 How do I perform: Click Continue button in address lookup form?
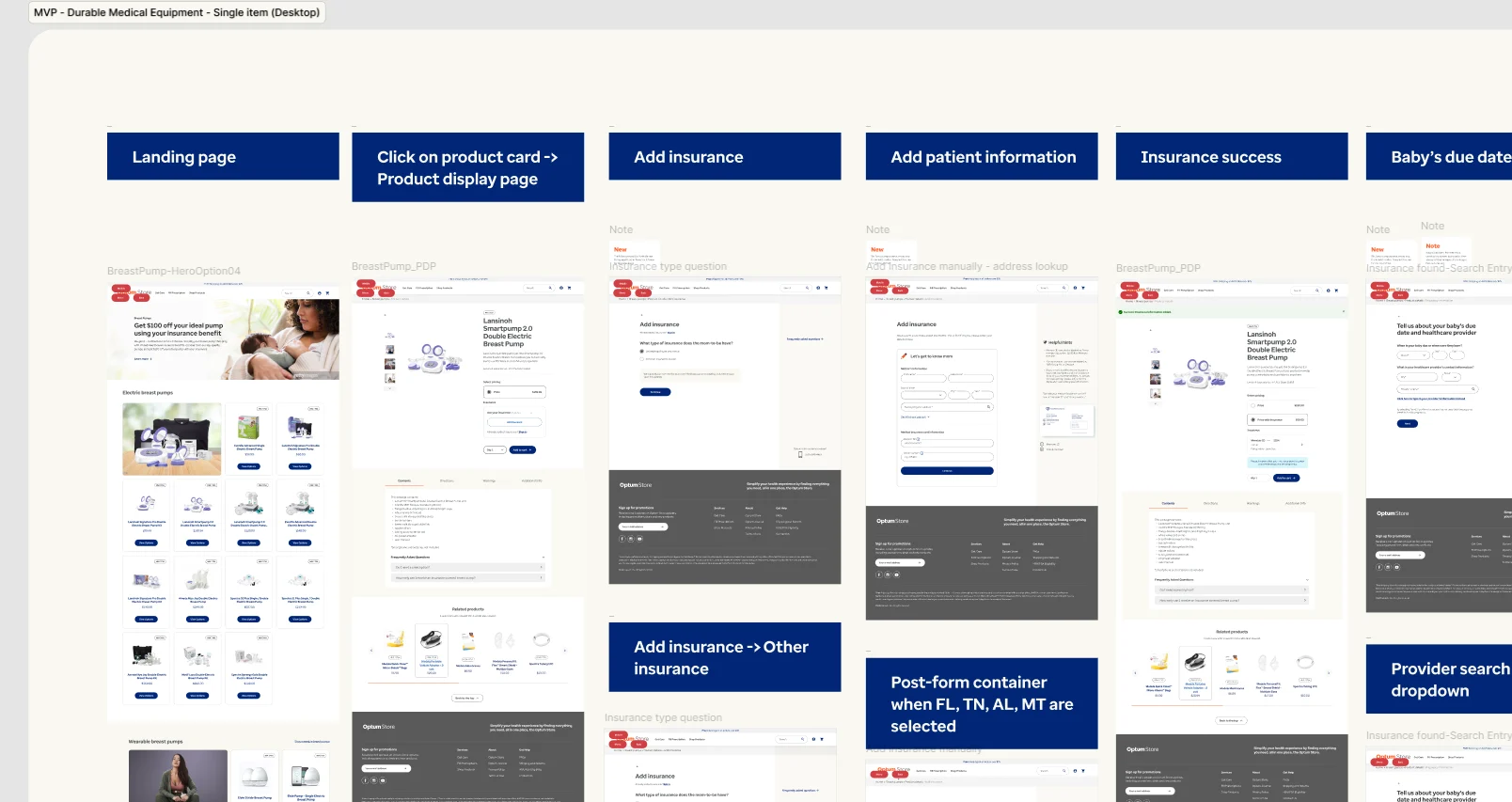pyautogui.click(x=947, y=471)
